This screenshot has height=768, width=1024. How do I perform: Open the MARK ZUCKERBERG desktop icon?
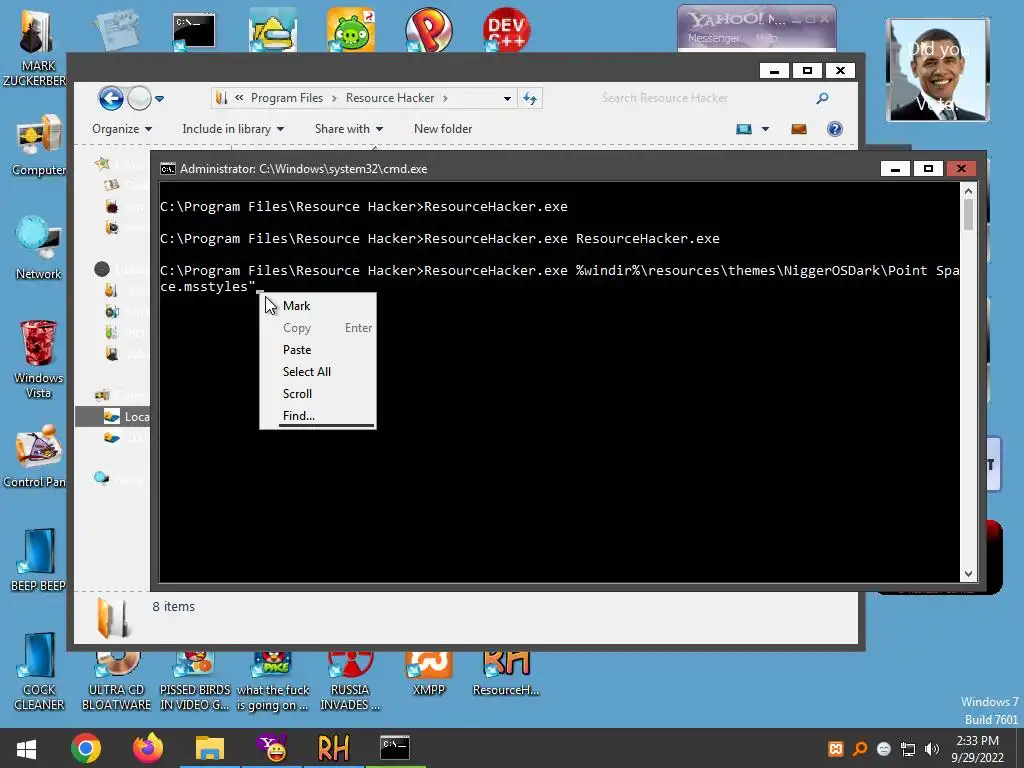point(35,48)
